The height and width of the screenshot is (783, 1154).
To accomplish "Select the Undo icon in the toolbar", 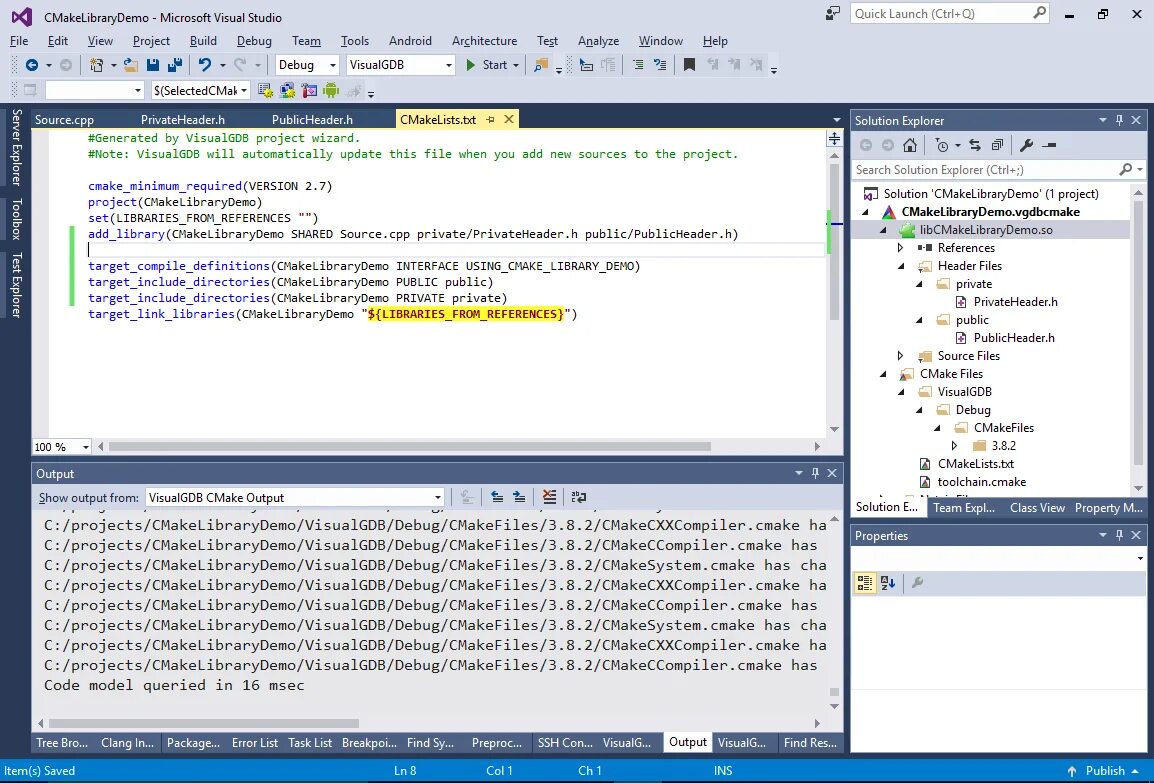I will tap(203, 64).
